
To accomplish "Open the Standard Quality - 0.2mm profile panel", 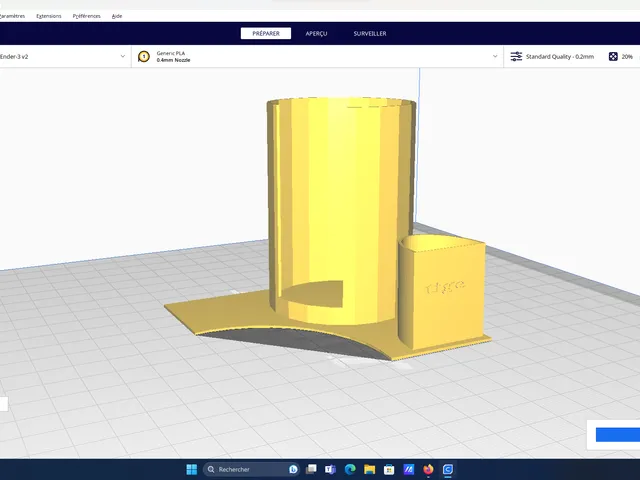I will tap(560, 57).
